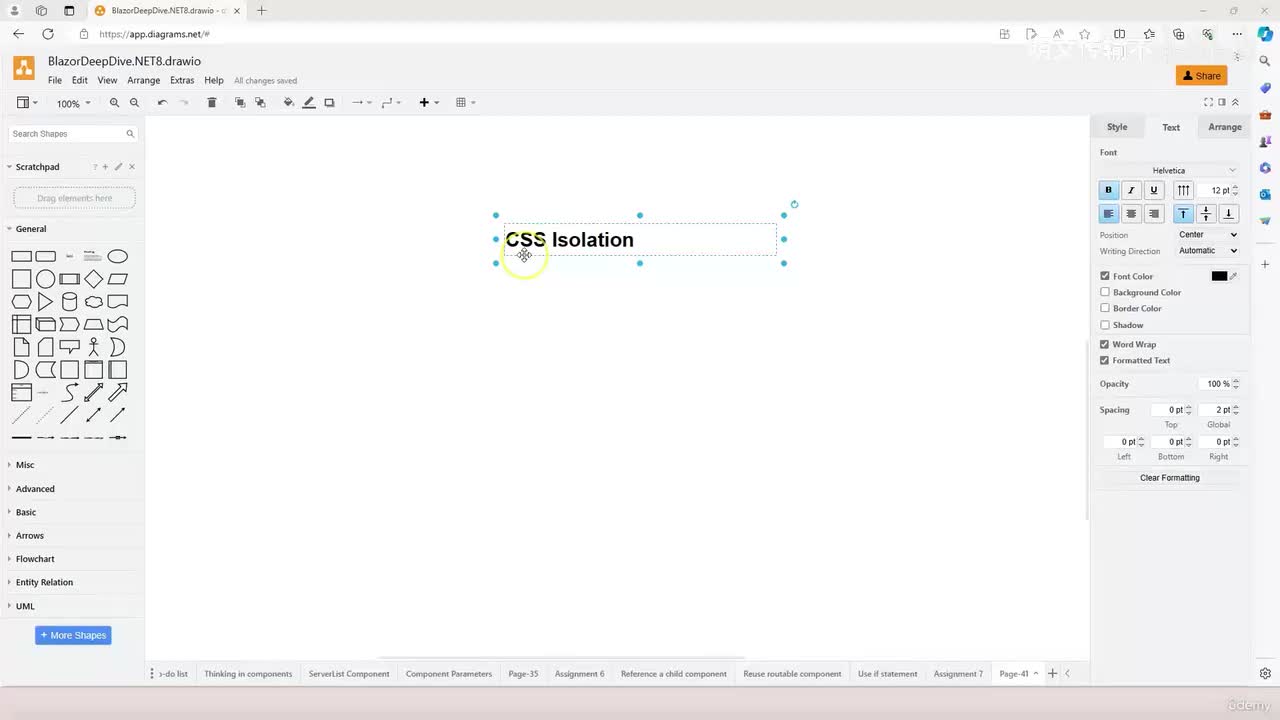The width and height of the screenshot is (1280, 720).
Task: Open the Writing Direction dropdown
Action: 1208,251
